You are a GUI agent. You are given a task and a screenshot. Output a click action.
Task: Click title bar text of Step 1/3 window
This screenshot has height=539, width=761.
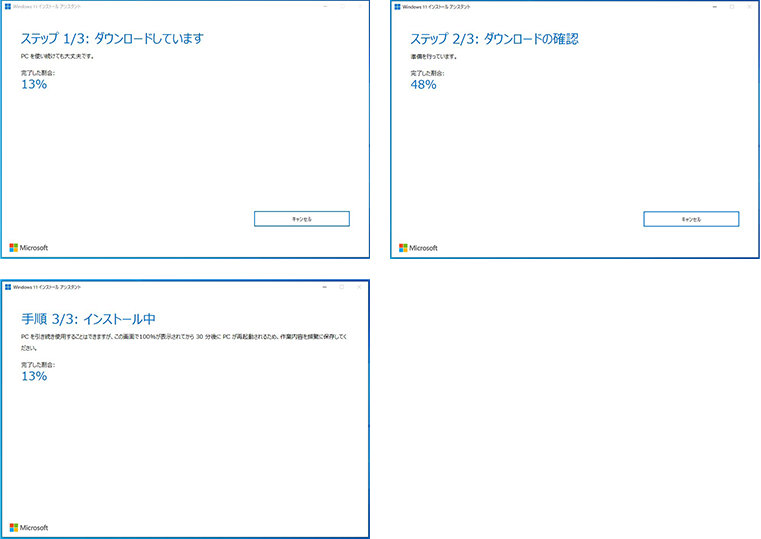tap(47, 7)
